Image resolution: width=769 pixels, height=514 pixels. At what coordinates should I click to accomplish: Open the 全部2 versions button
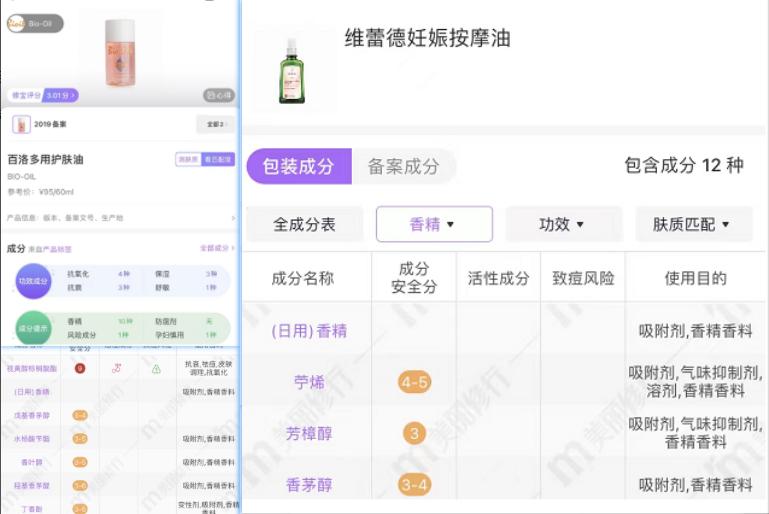[x=215, y=125]
